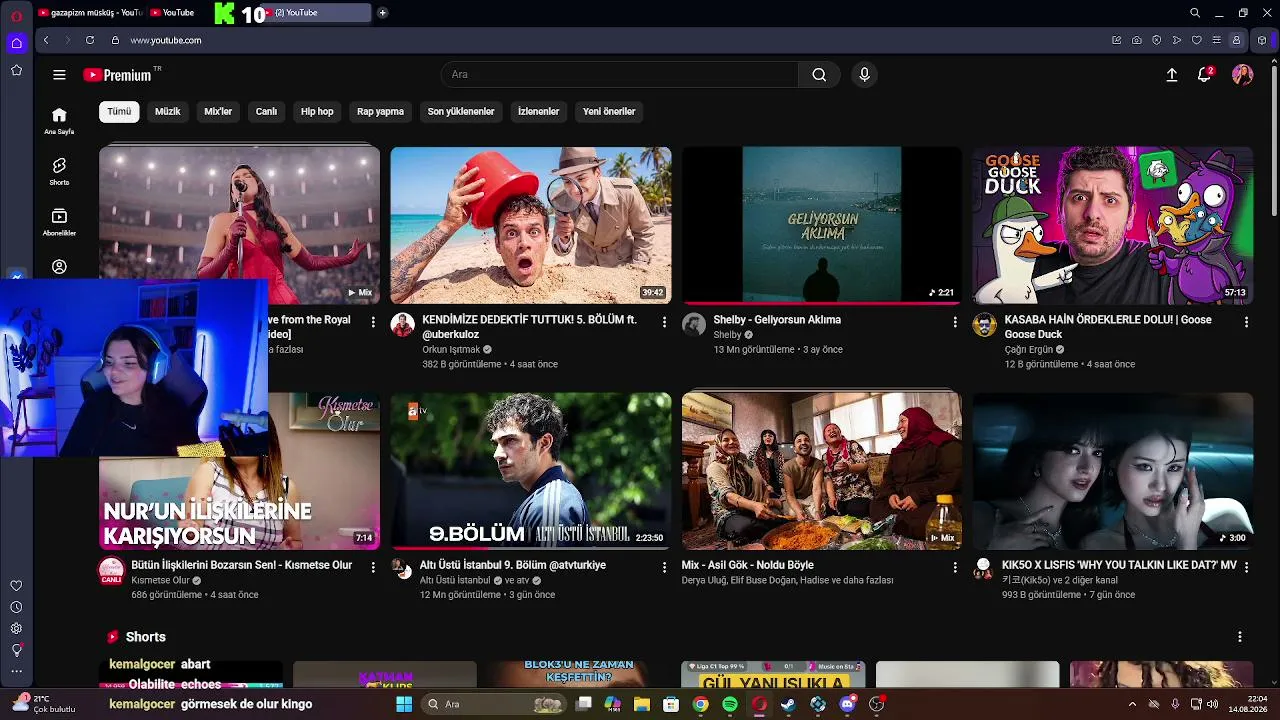This screenshot has height=720, width=1280.
Task: Select the Canlı filter chip
Action: [266, 112]
